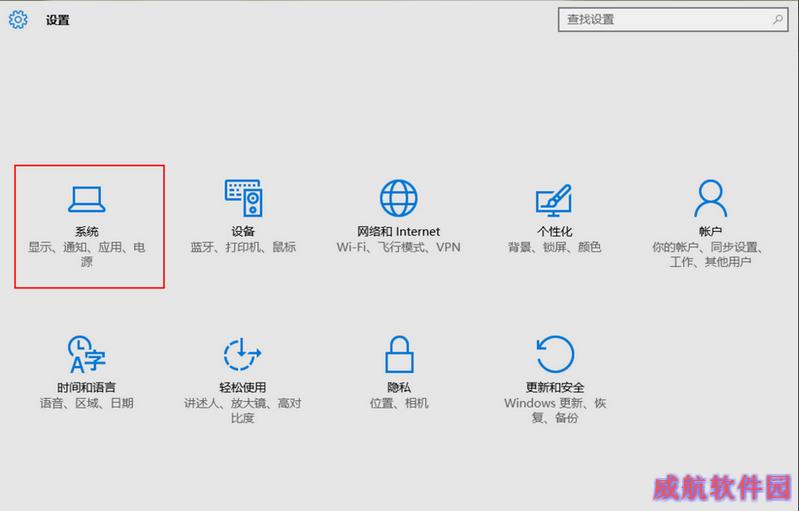This screenshot has width=799, height=511.
Task: Open the System (系统) laptop icon
Action: (x=87, y=199)
